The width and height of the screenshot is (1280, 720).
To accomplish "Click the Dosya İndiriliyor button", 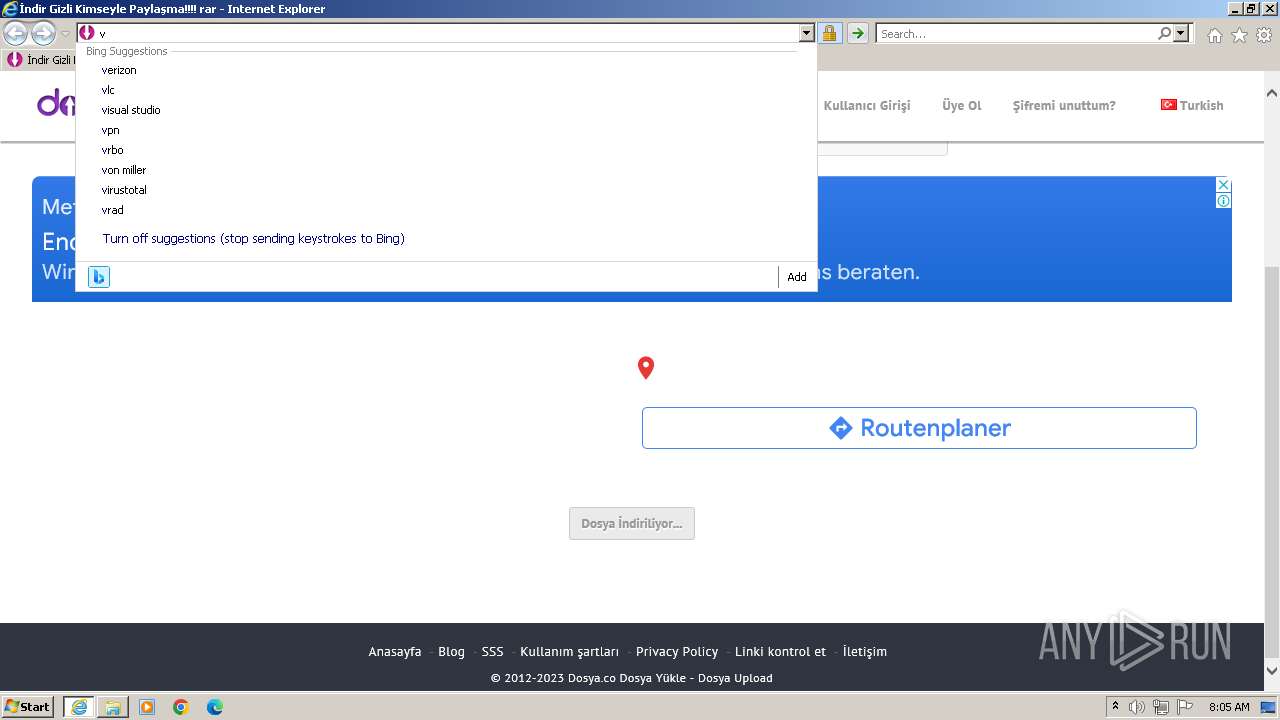I will tap(632, 523).
